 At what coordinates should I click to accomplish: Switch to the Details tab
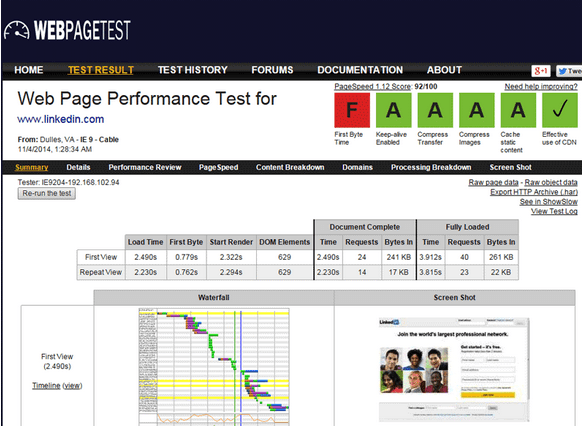coord(78,167)
